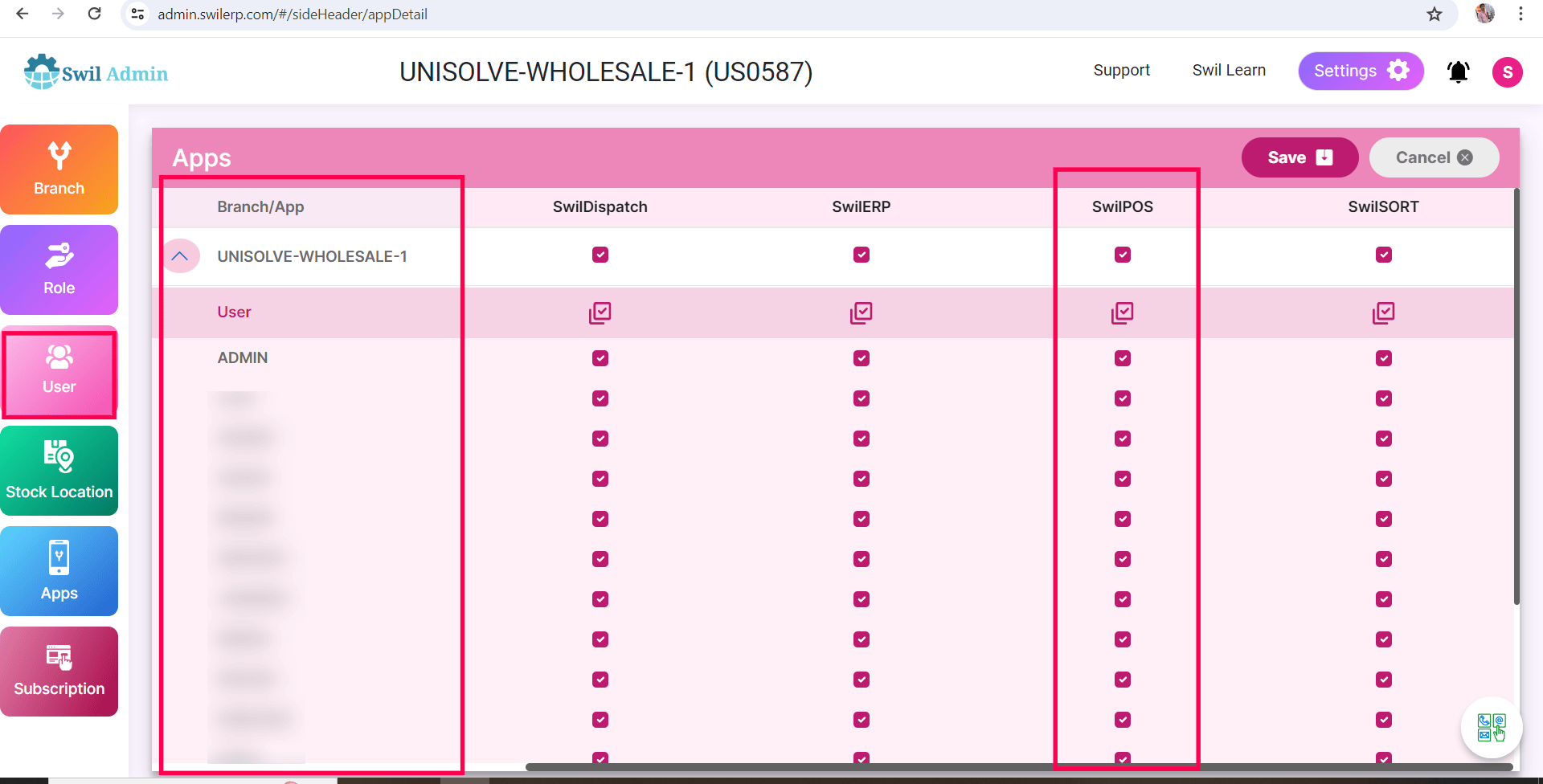
Task: Uncheck SwilERP for the ADMIN user
Action: (x=862, y=358)
